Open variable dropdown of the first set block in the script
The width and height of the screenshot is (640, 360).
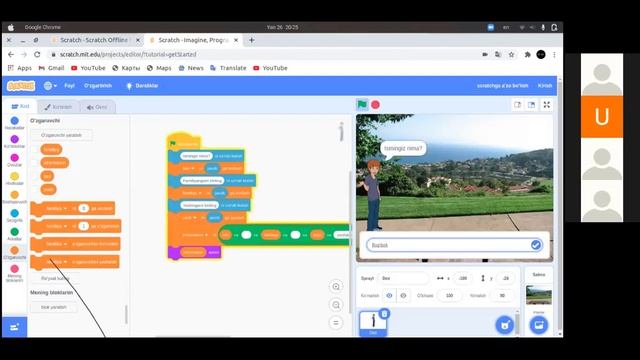coord(189,168)
